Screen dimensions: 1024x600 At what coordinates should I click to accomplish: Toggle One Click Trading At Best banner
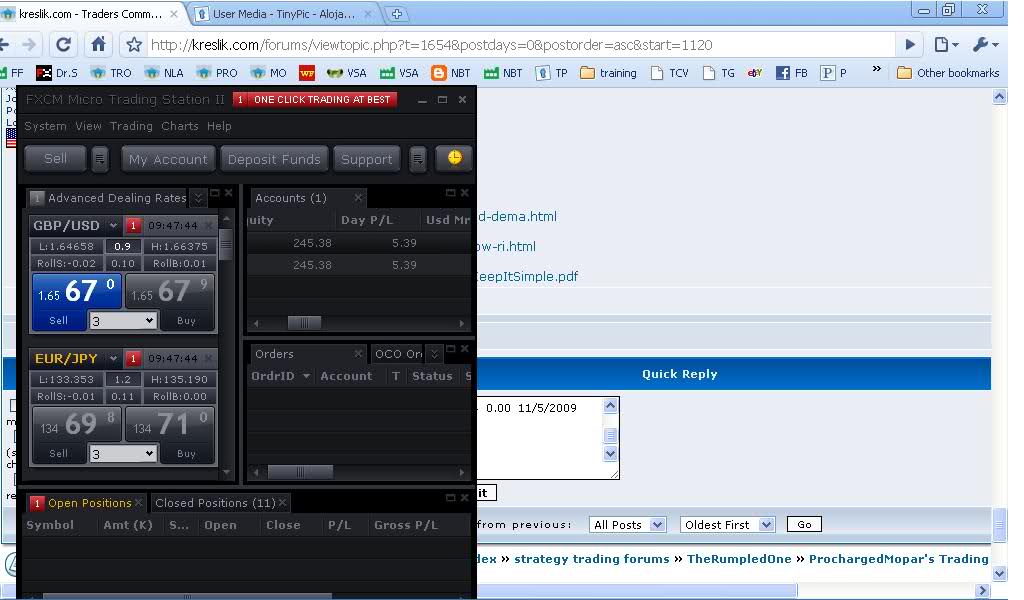(315, 99)
